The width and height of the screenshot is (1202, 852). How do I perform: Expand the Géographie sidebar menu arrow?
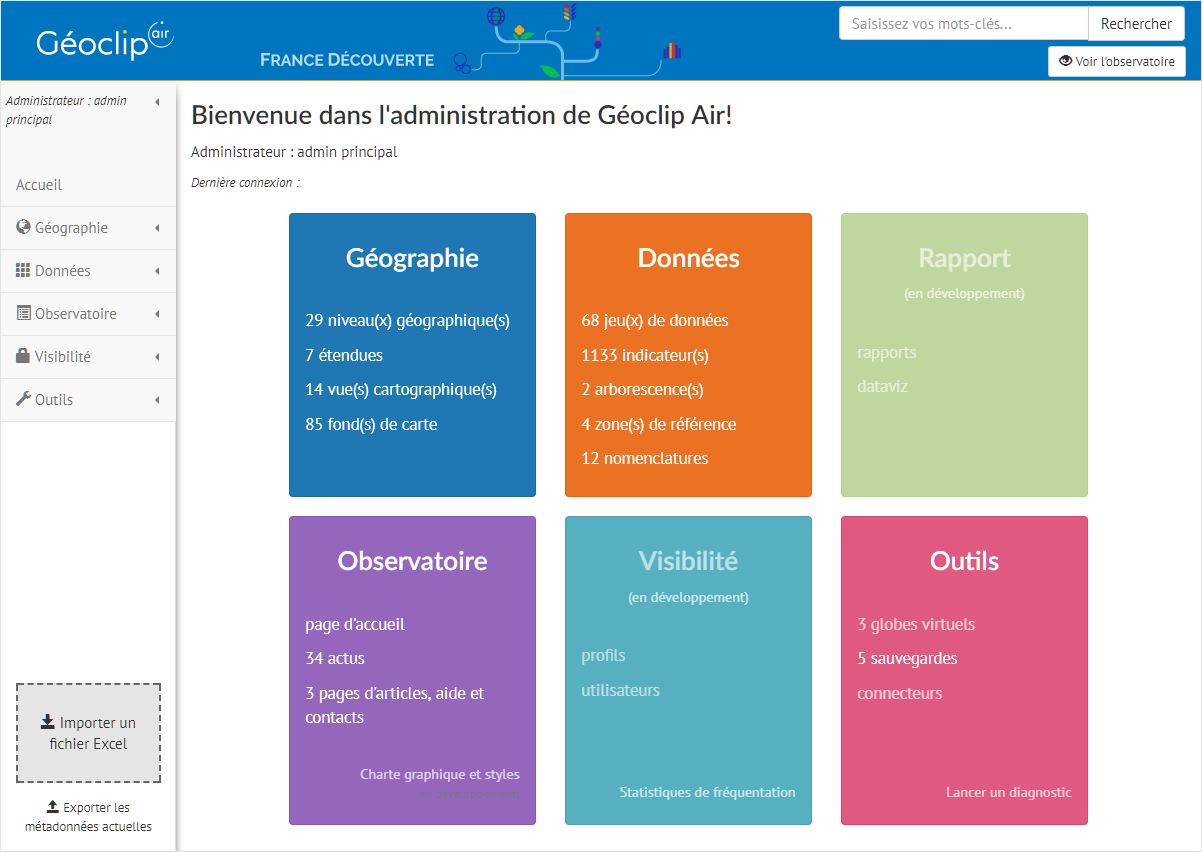(158, 228)
